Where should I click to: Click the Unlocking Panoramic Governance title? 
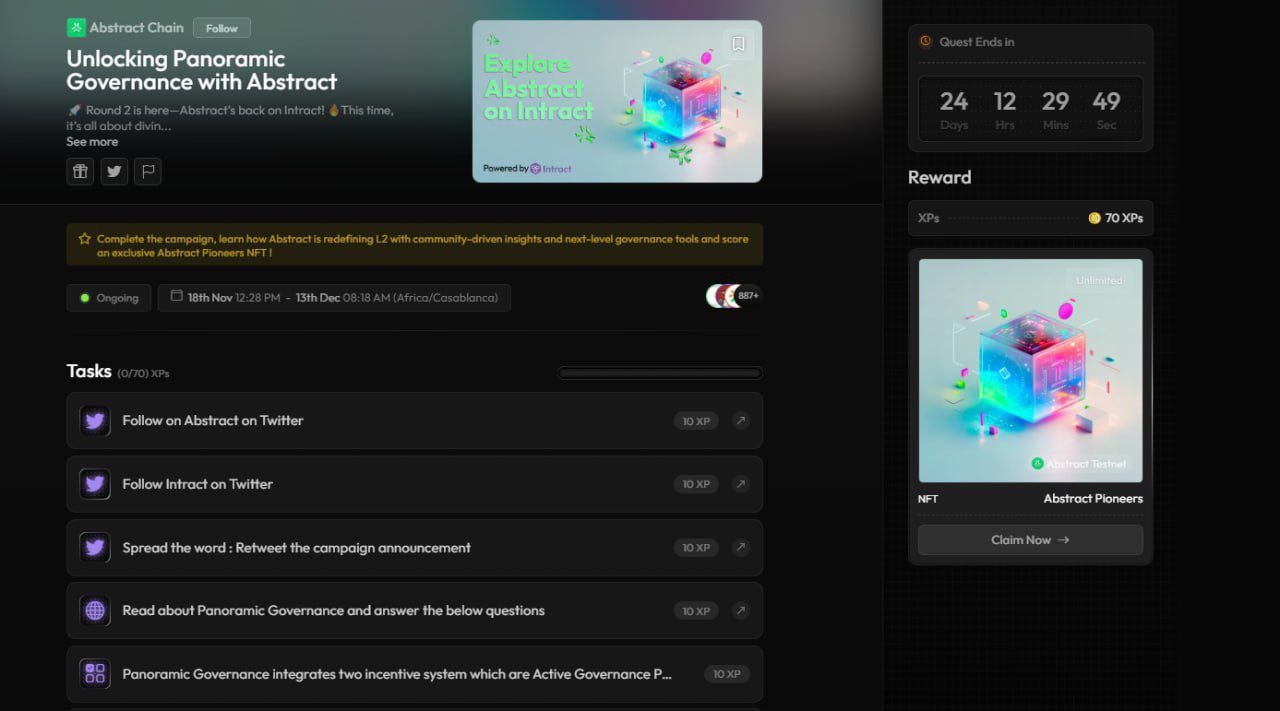[x=202, y=70]
